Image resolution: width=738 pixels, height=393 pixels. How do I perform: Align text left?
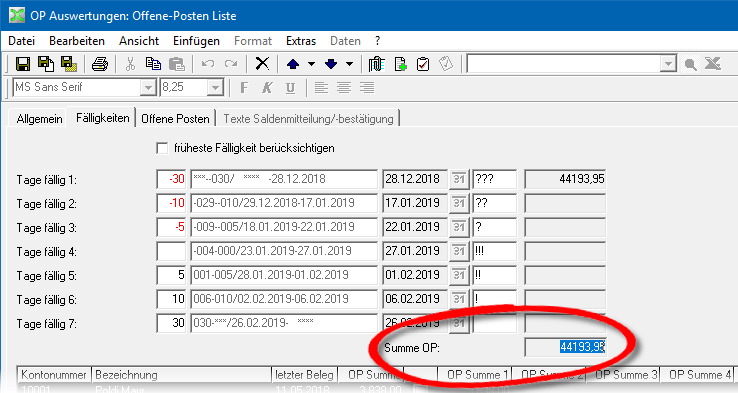click(x=321, y=88)
